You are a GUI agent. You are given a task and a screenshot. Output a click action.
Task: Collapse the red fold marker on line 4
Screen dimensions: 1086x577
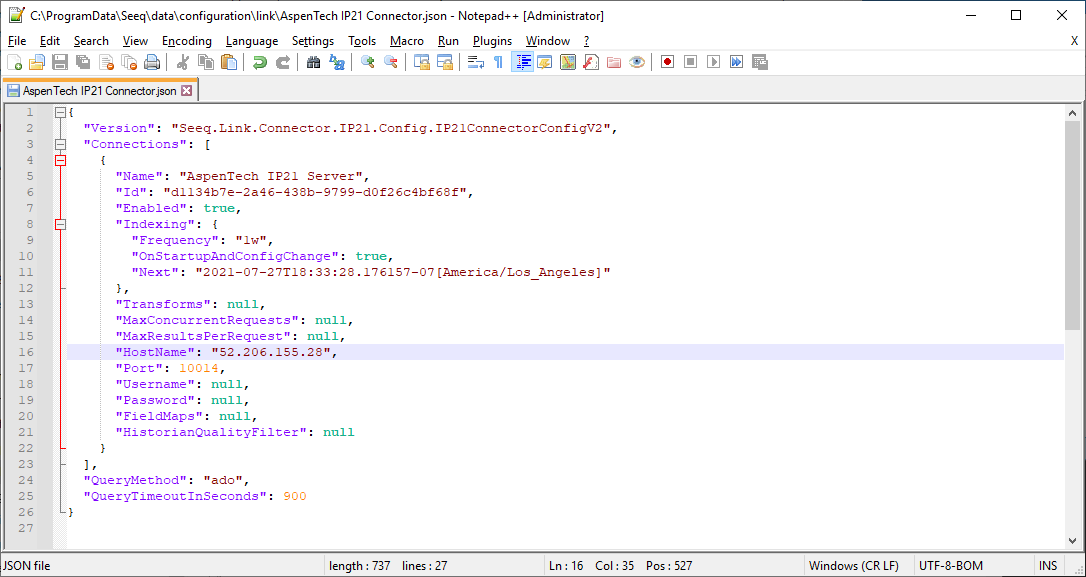60,160
